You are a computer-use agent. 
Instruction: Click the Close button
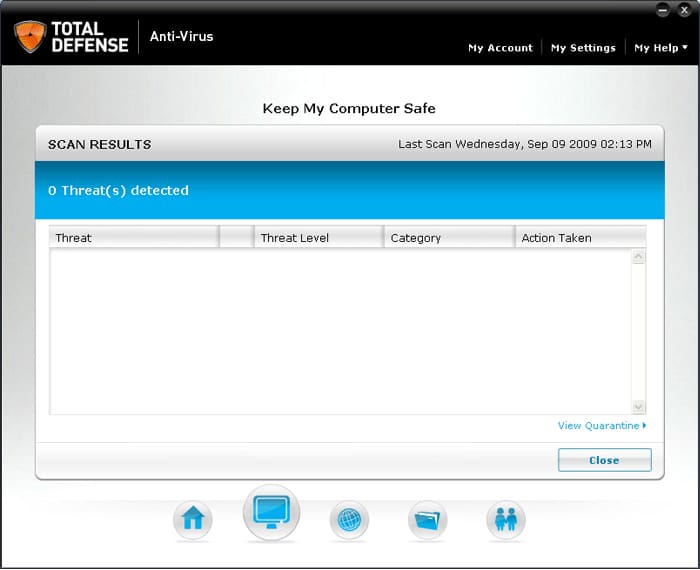(604, 460)
